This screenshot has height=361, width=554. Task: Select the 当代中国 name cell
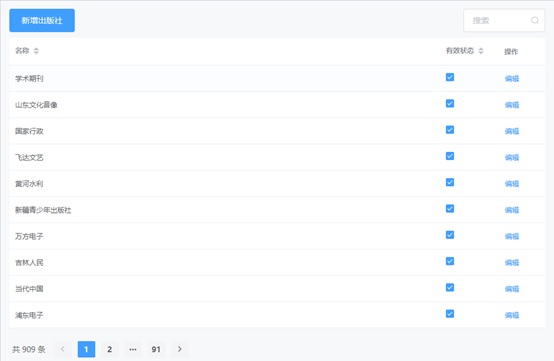[29, 289]
